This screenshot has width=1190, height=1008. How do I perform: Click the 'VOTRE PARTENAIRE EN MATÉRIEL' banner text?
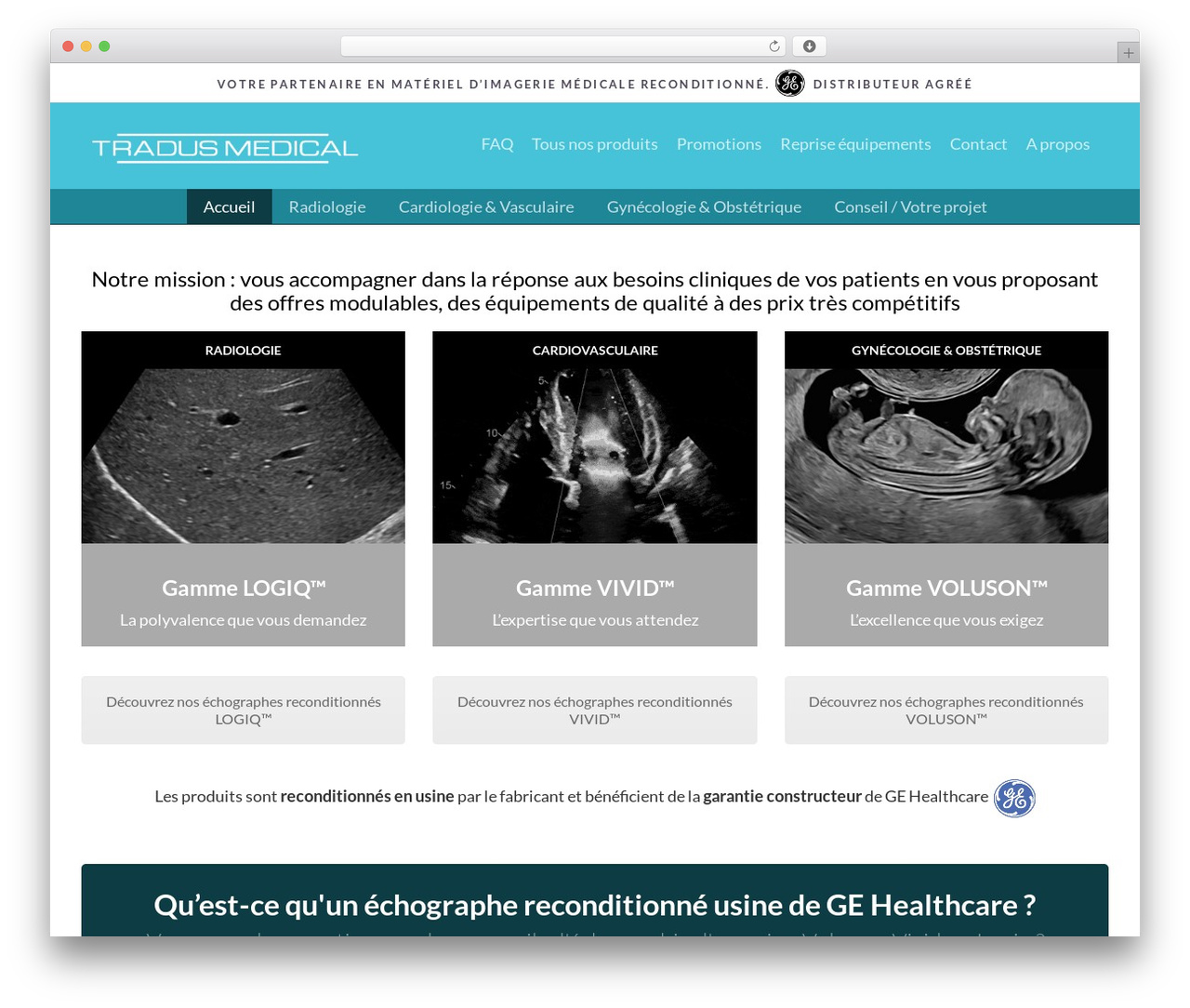click(493, 84)
